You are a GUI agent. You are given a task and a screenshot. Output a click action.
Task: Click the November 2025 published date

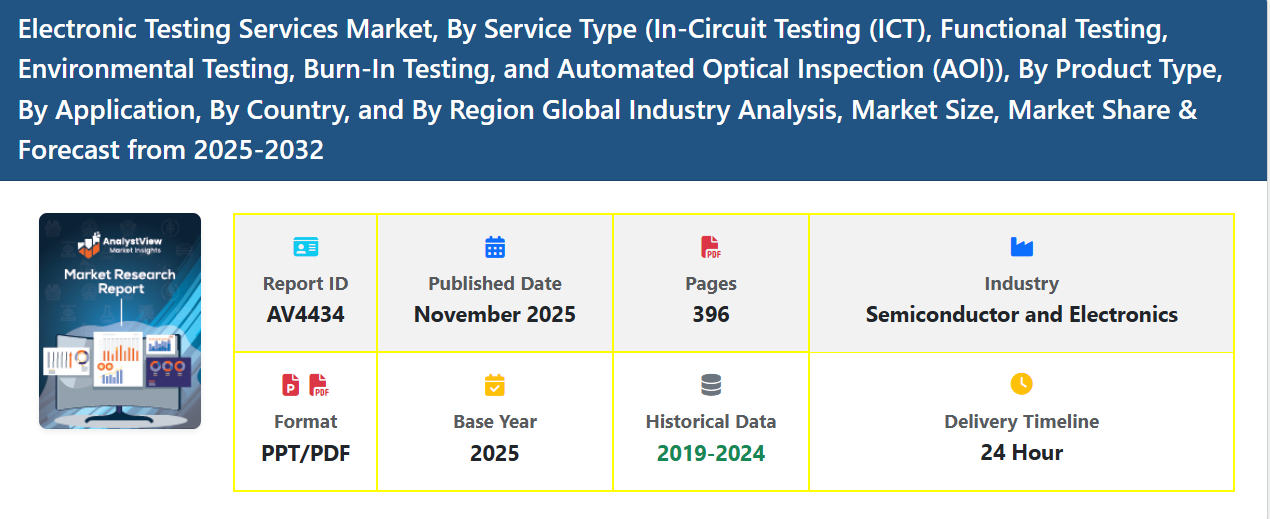click(x=495, y=315)
